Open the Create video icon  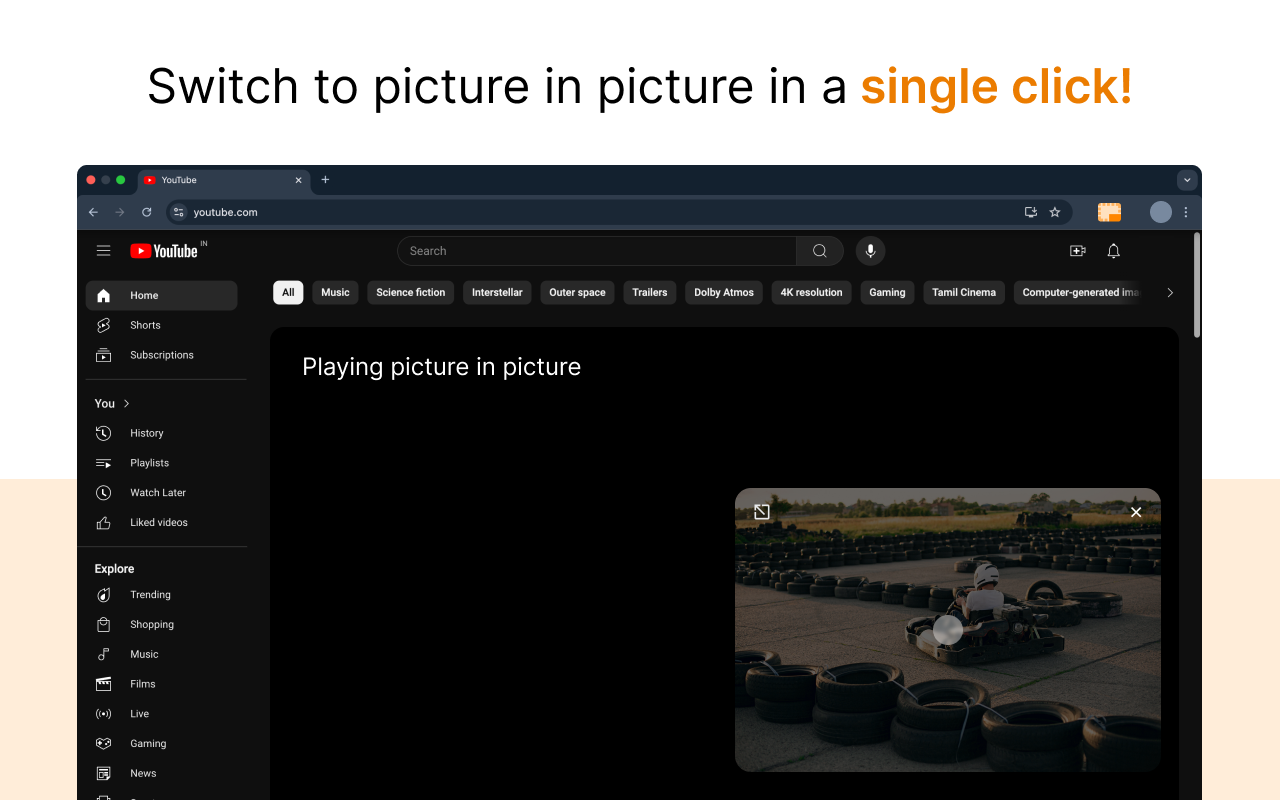pyautogui.click(x=1077, y=251)
